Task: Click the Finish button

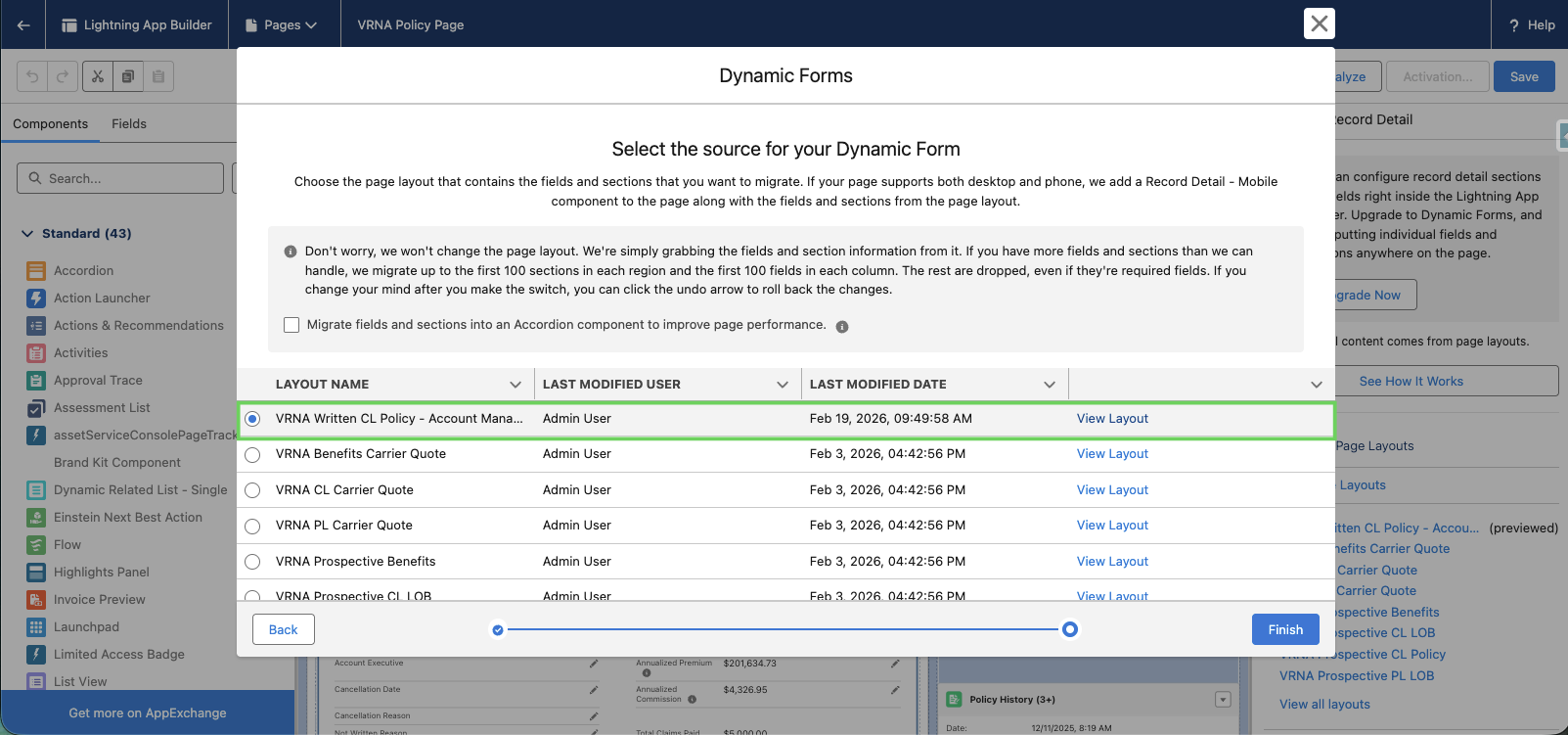Action: click(x=1285, y=629)
